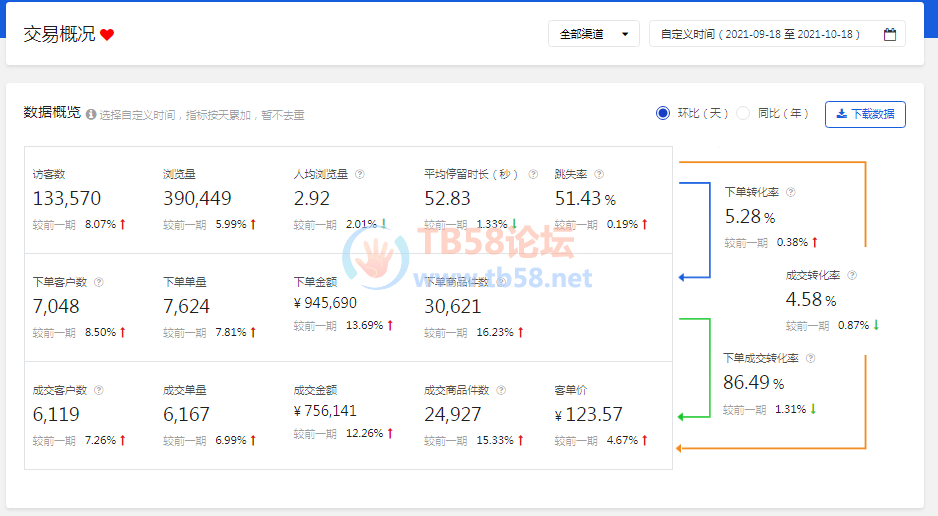
Task: Click help icon next to 成交客户数
Action: pyautogui.click(x=99, y=390)
